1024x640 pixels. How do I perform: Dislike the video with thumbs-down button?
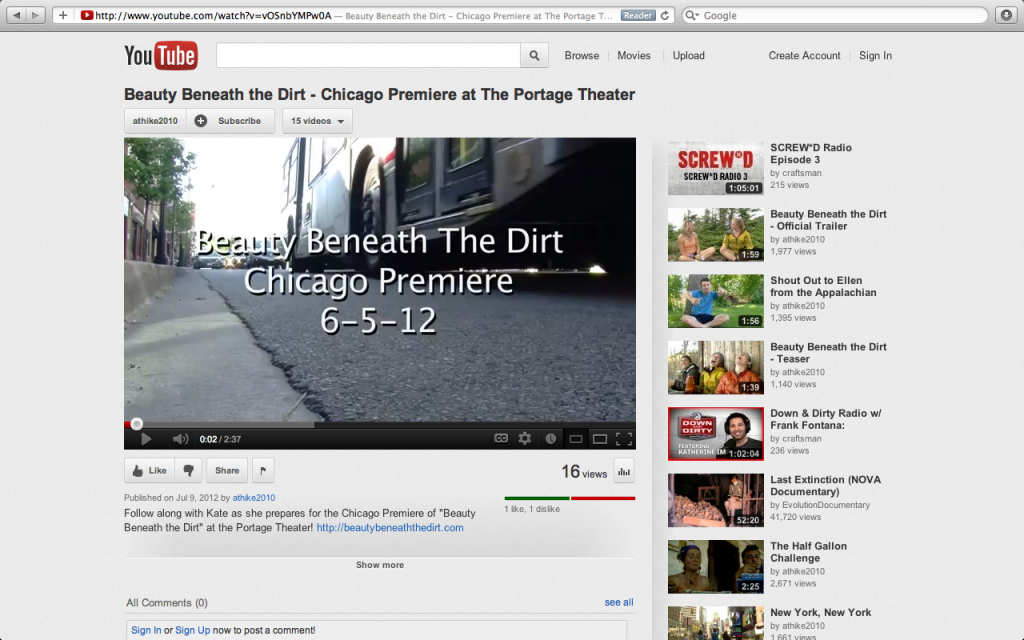tap(188, 470)
